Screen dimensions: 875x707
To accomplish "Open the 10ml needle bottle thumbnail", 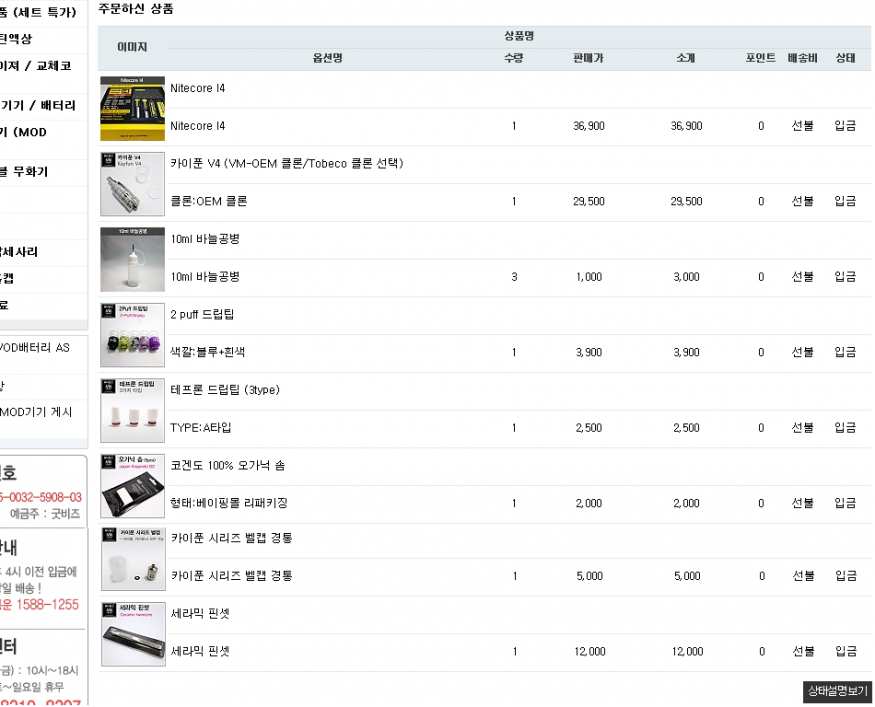I will point(133,259).
